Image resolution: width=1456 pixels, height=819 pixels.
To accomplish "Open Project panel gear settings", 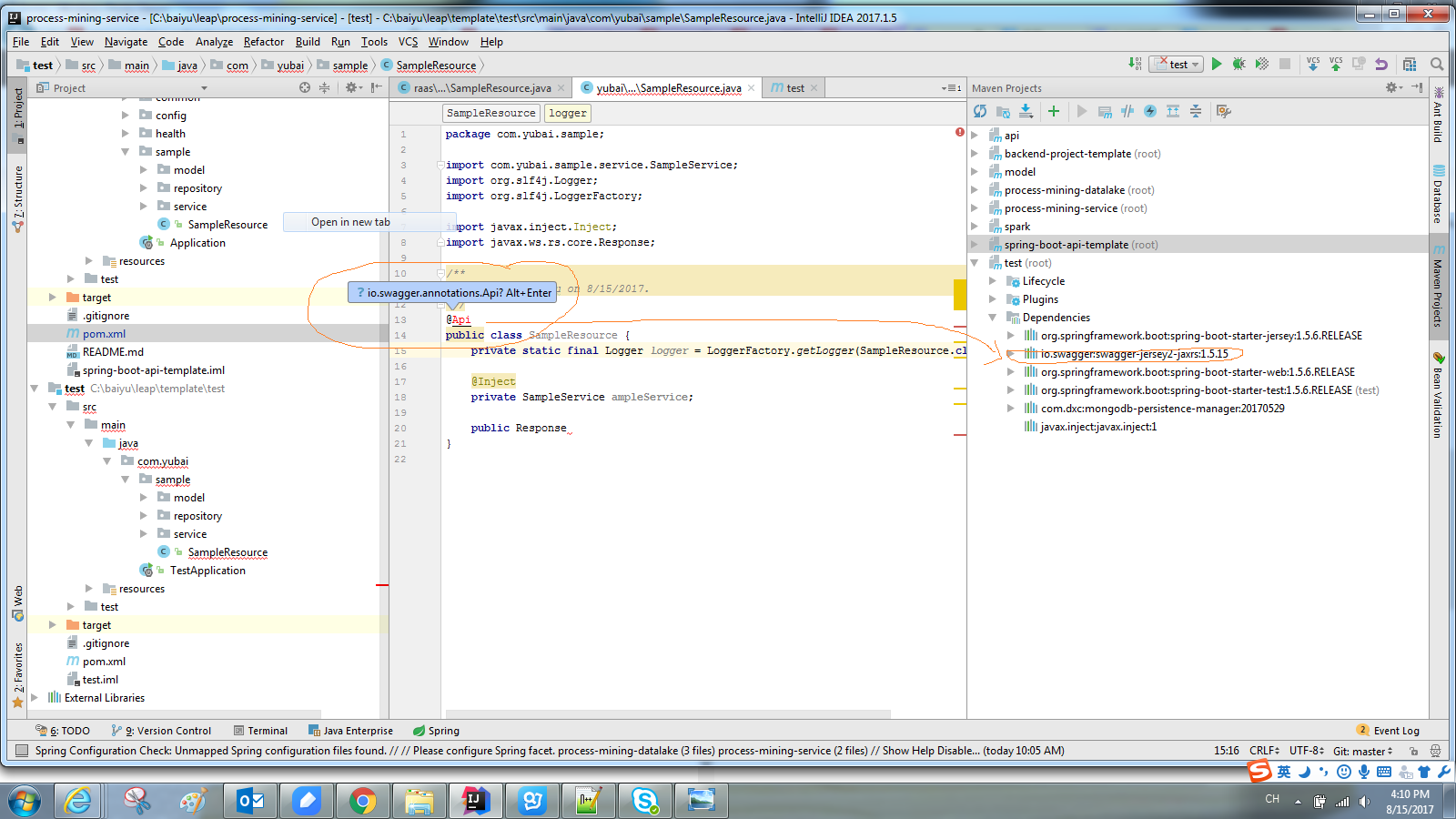I will 353,87.
